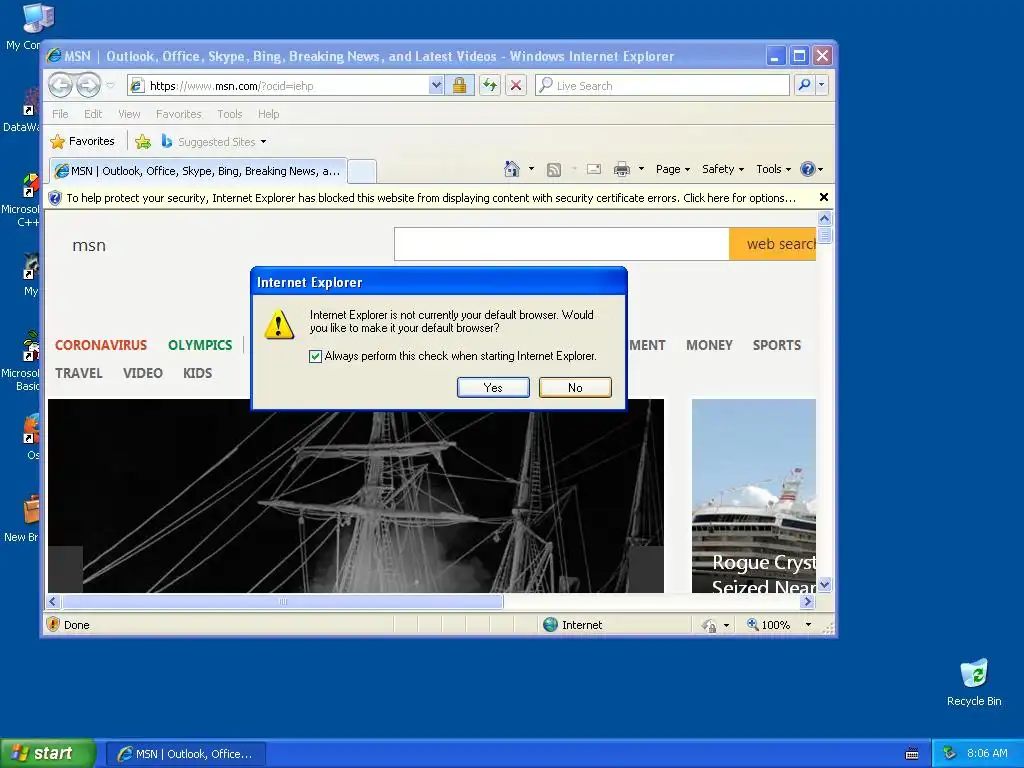Viewport: 1024px width, 768px height.
Task: Open recent pages dropdown next to Forward
Action: click(x=110, y=86)
